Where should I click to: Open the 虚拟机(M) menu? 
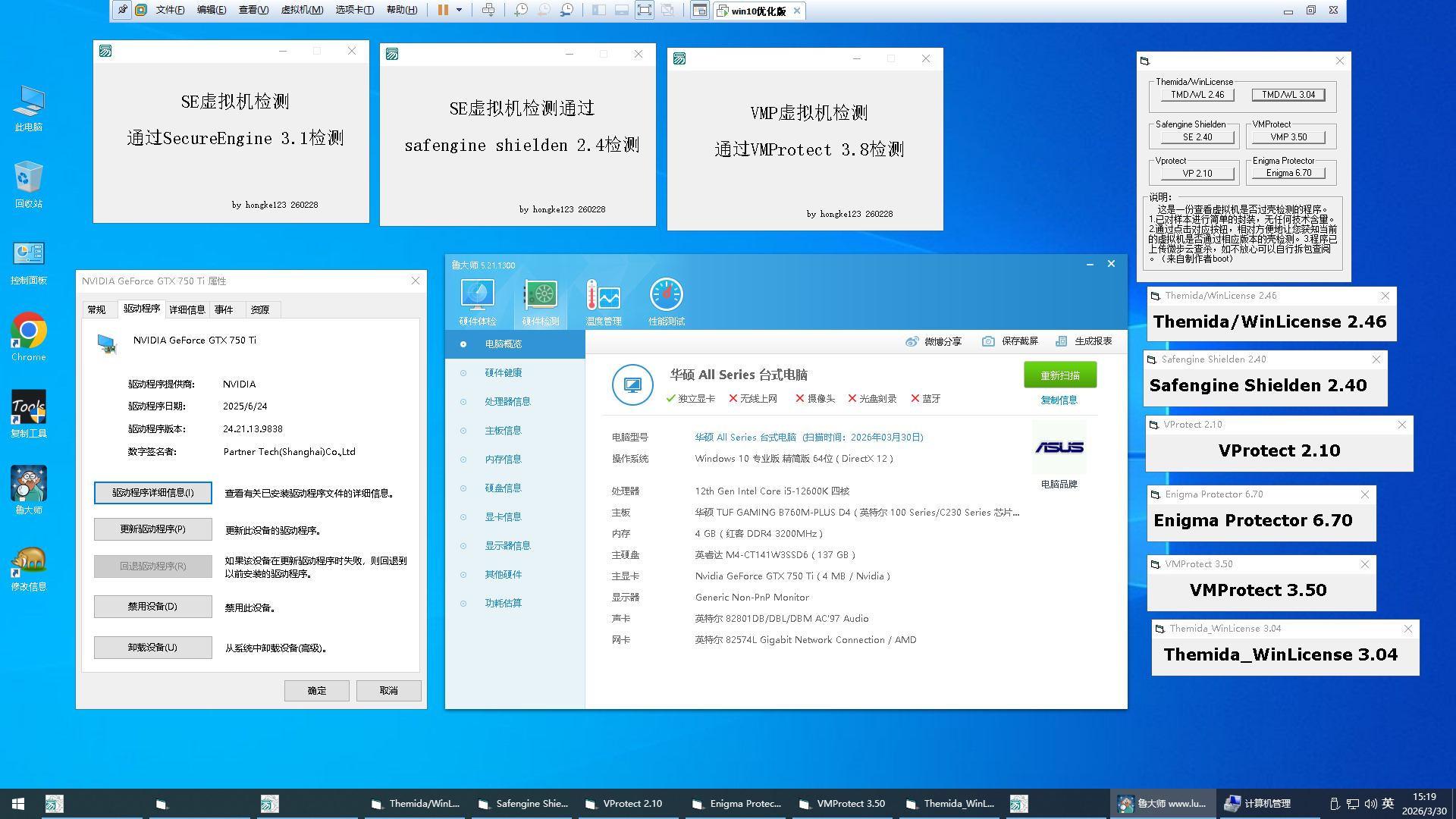(x=302, y=10)
